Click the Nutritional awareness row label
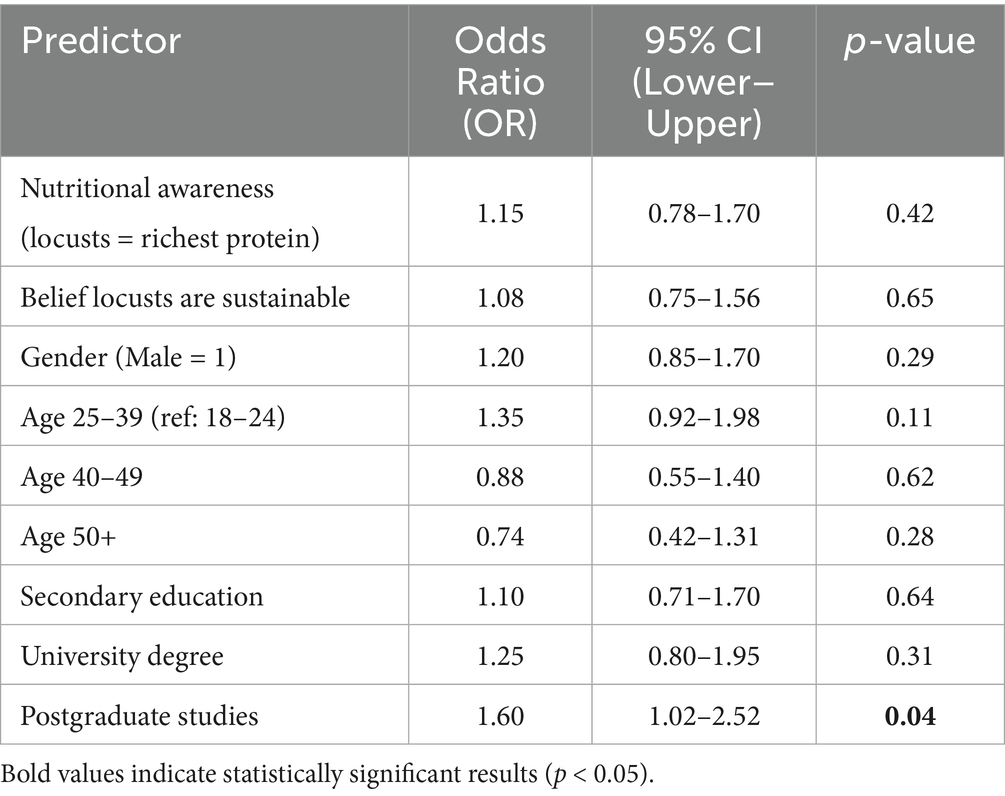The height and width of the screenshot is (796, 1005). (x=147, y=210)
